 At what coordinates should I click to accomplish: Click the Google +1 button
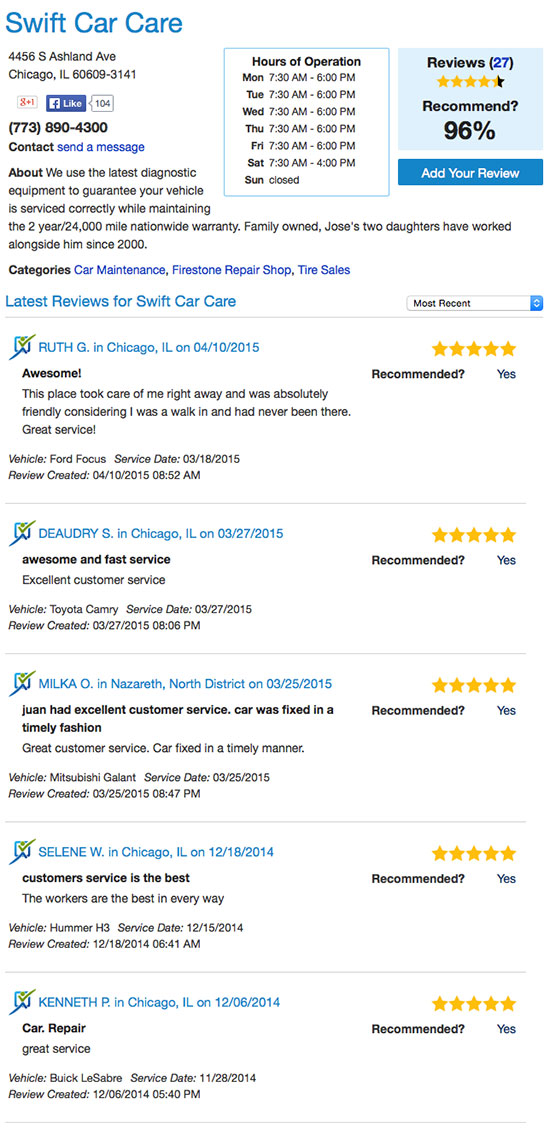(x=27, y=103)
